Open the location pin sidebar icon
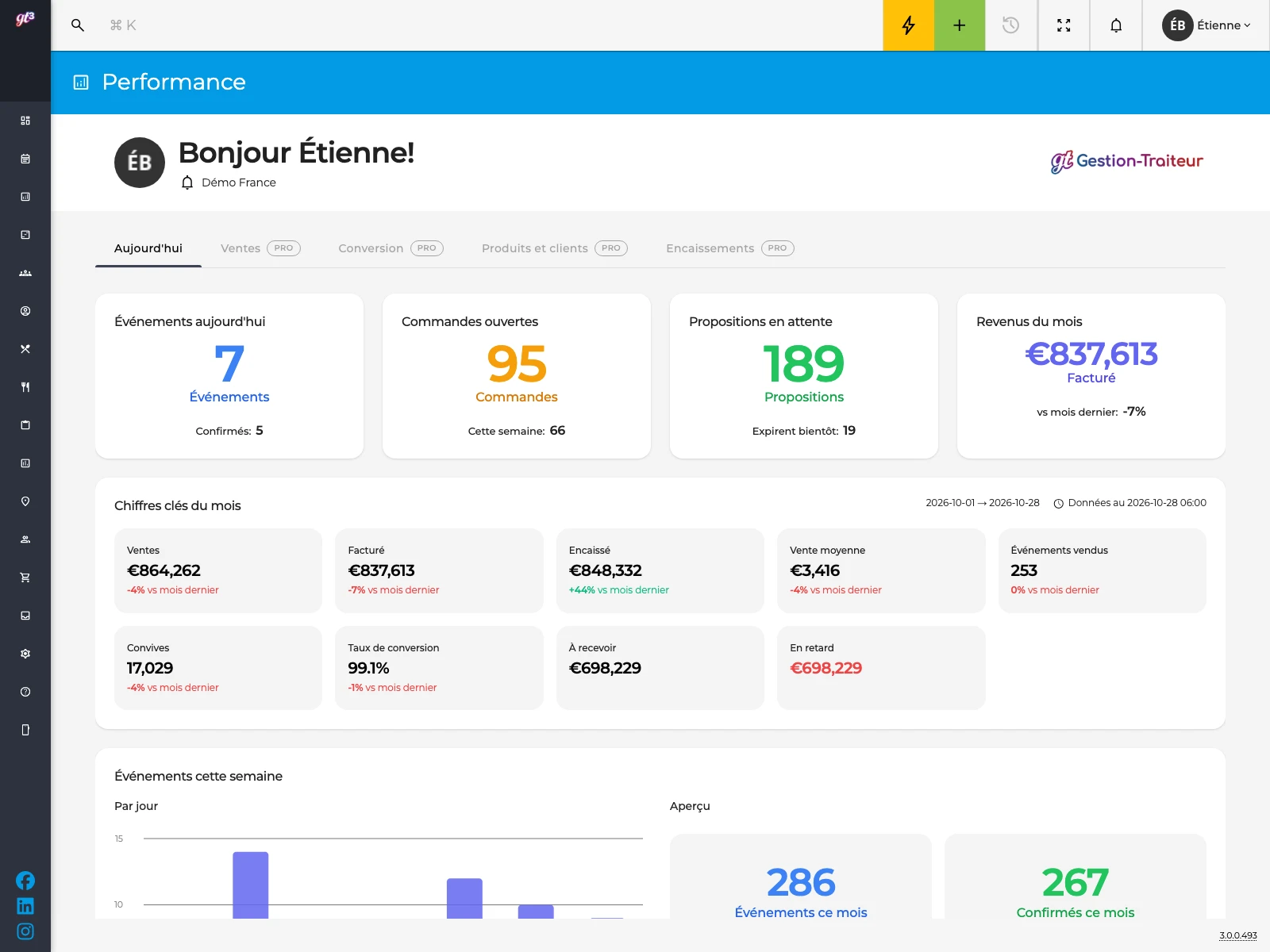 (x=25, y=501)
